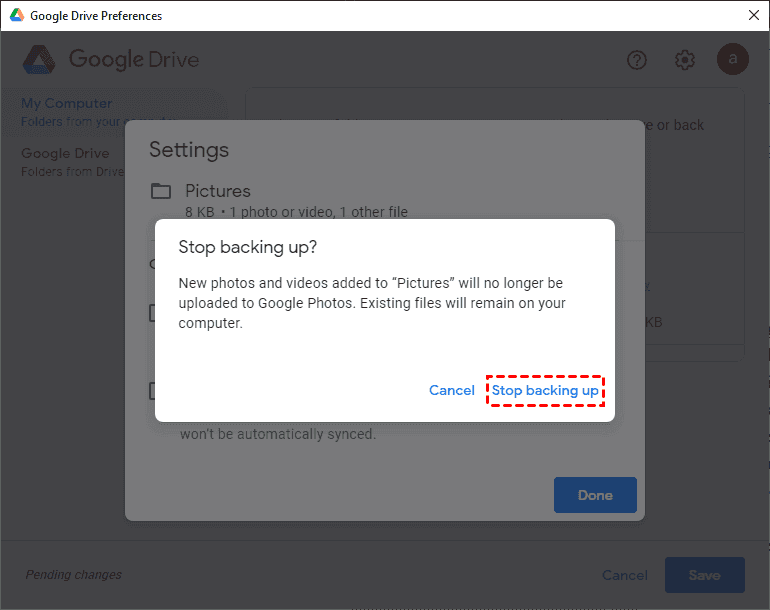Click the Google Drive icon in title bar
Screen dimensions: 770x610
click(15, 15)
